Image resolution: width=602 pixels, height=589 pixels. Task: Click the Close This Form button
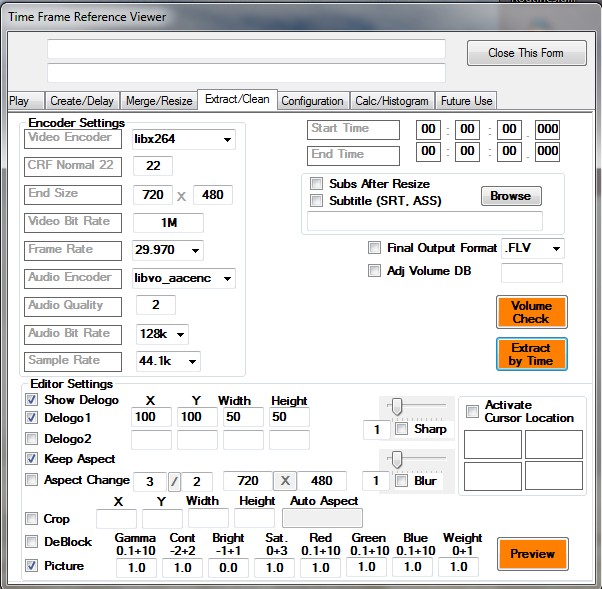coord(527,53)
